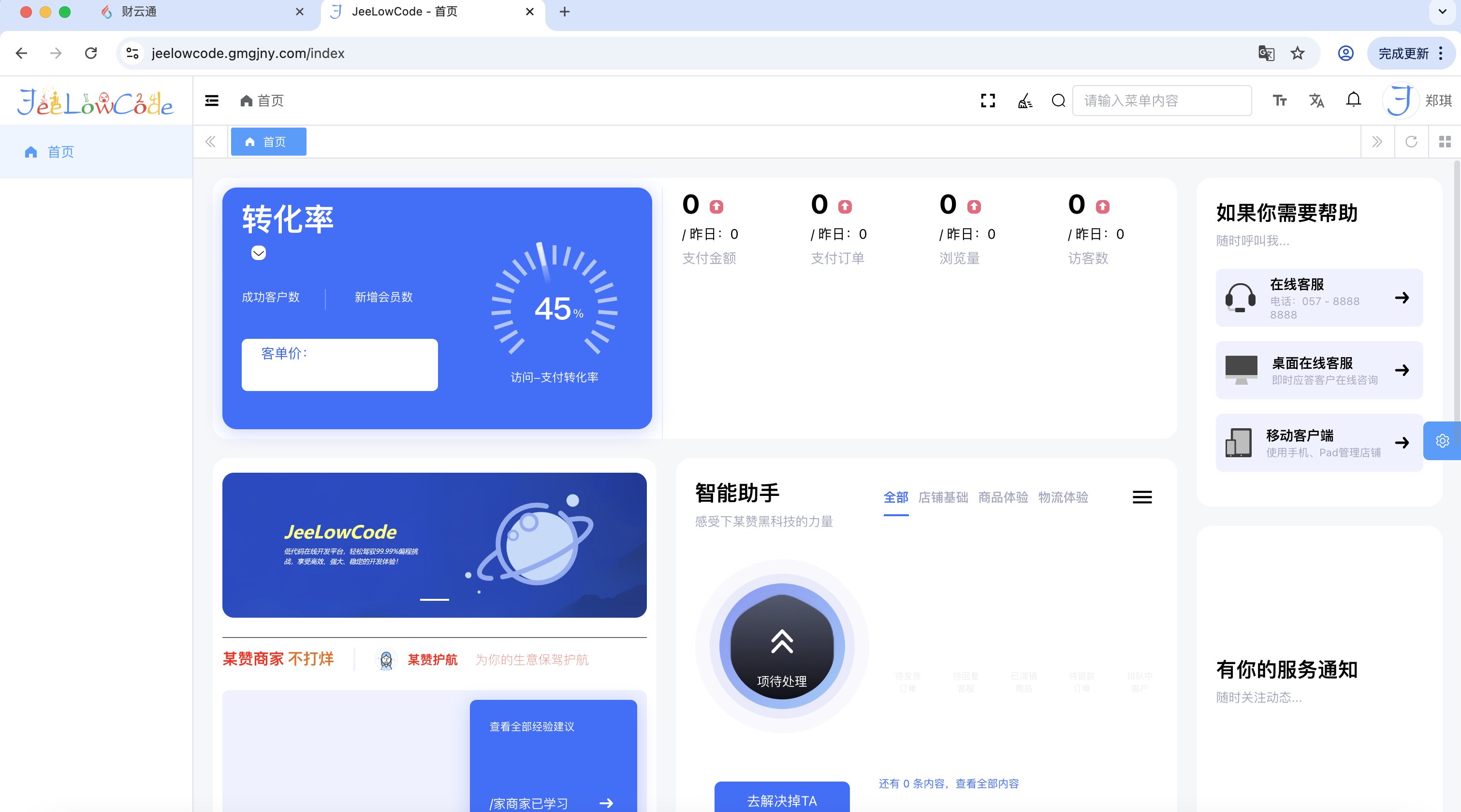Open the 查看全部内容 link

987,783
